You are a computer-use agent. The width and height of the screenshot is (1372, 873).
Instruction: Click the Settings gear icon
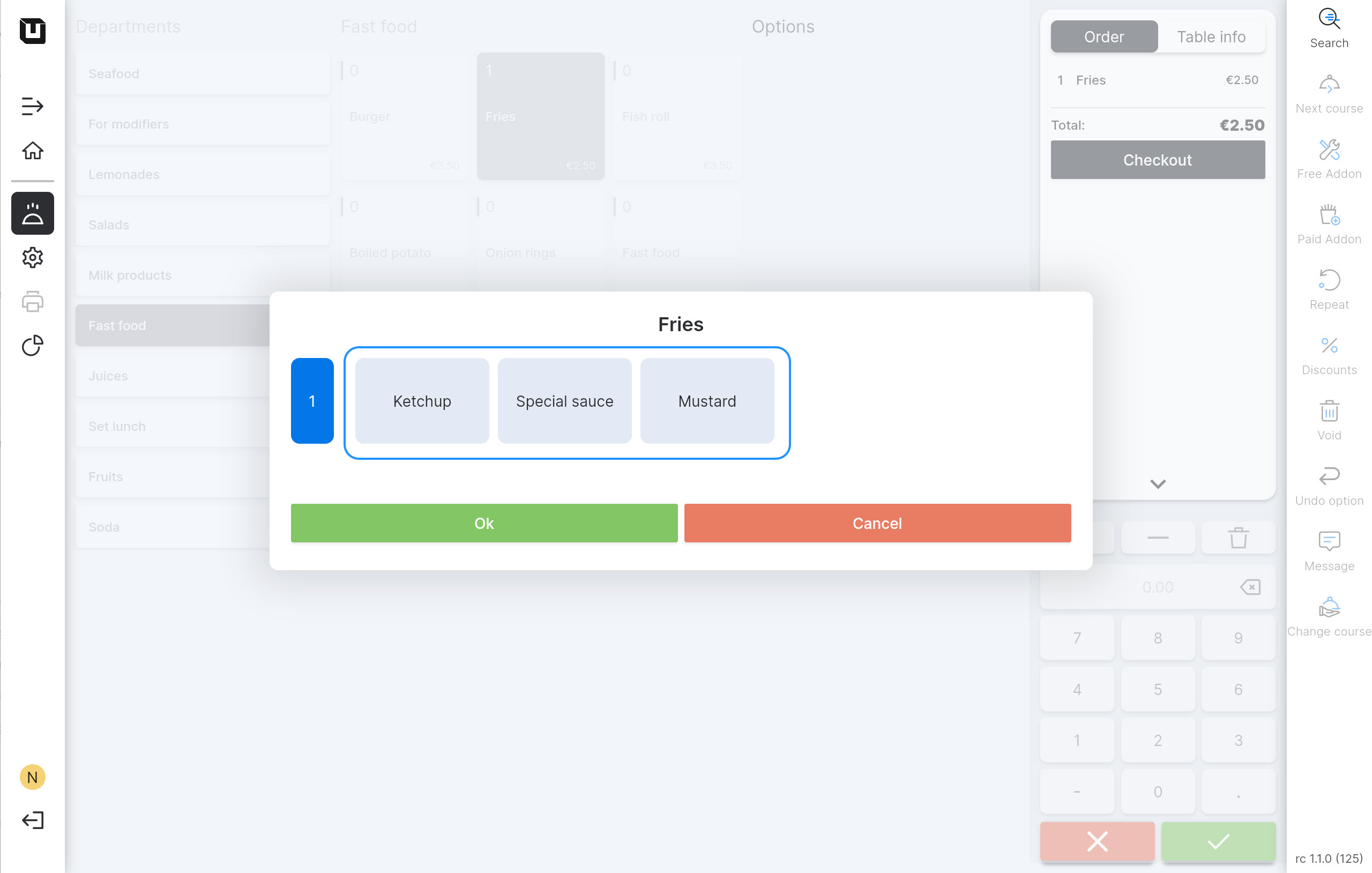coord(33,258)
